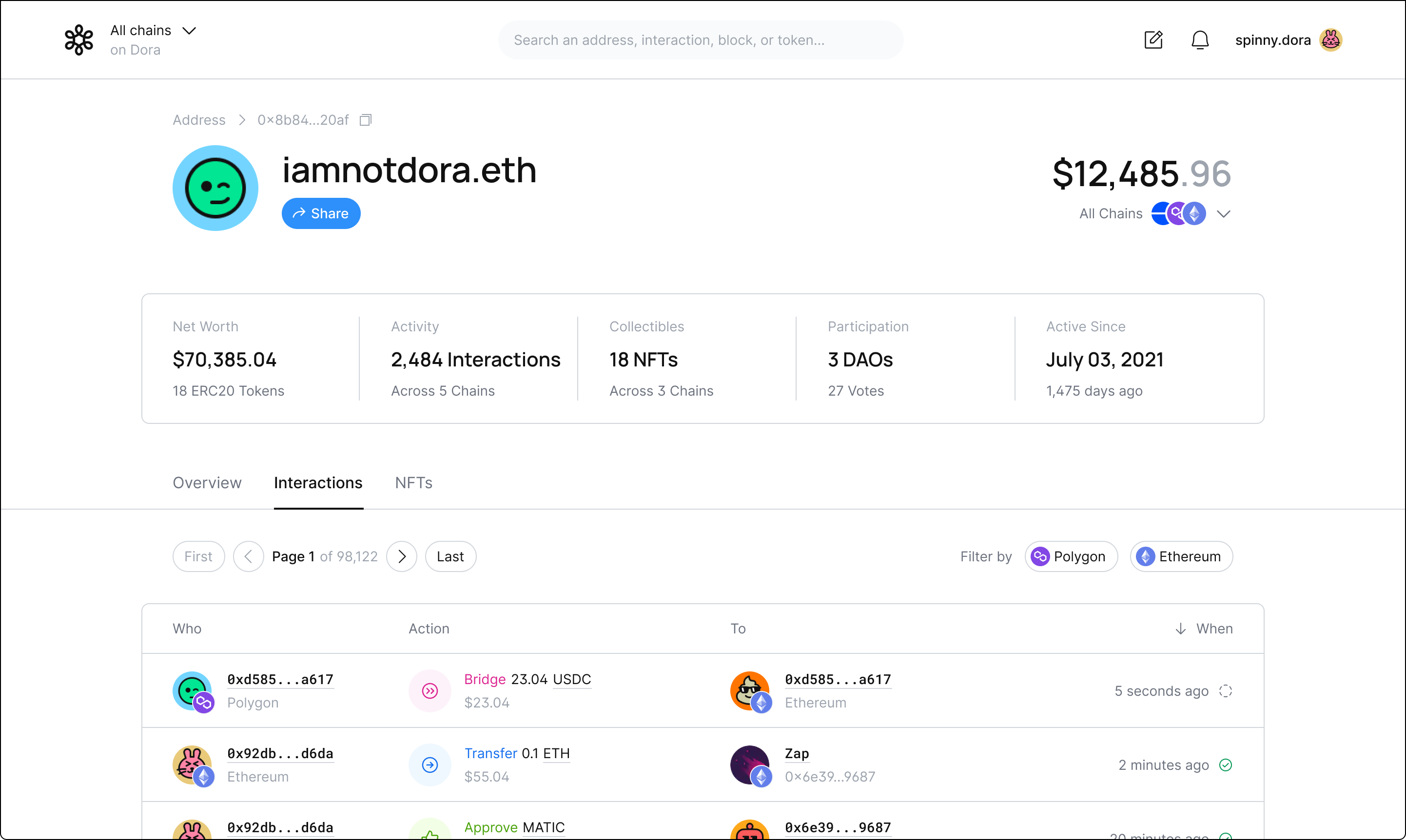Expand the All Chains balance chevron
The height and width of the screenshot is (840, 1406).
click(x=1223, y=214)
